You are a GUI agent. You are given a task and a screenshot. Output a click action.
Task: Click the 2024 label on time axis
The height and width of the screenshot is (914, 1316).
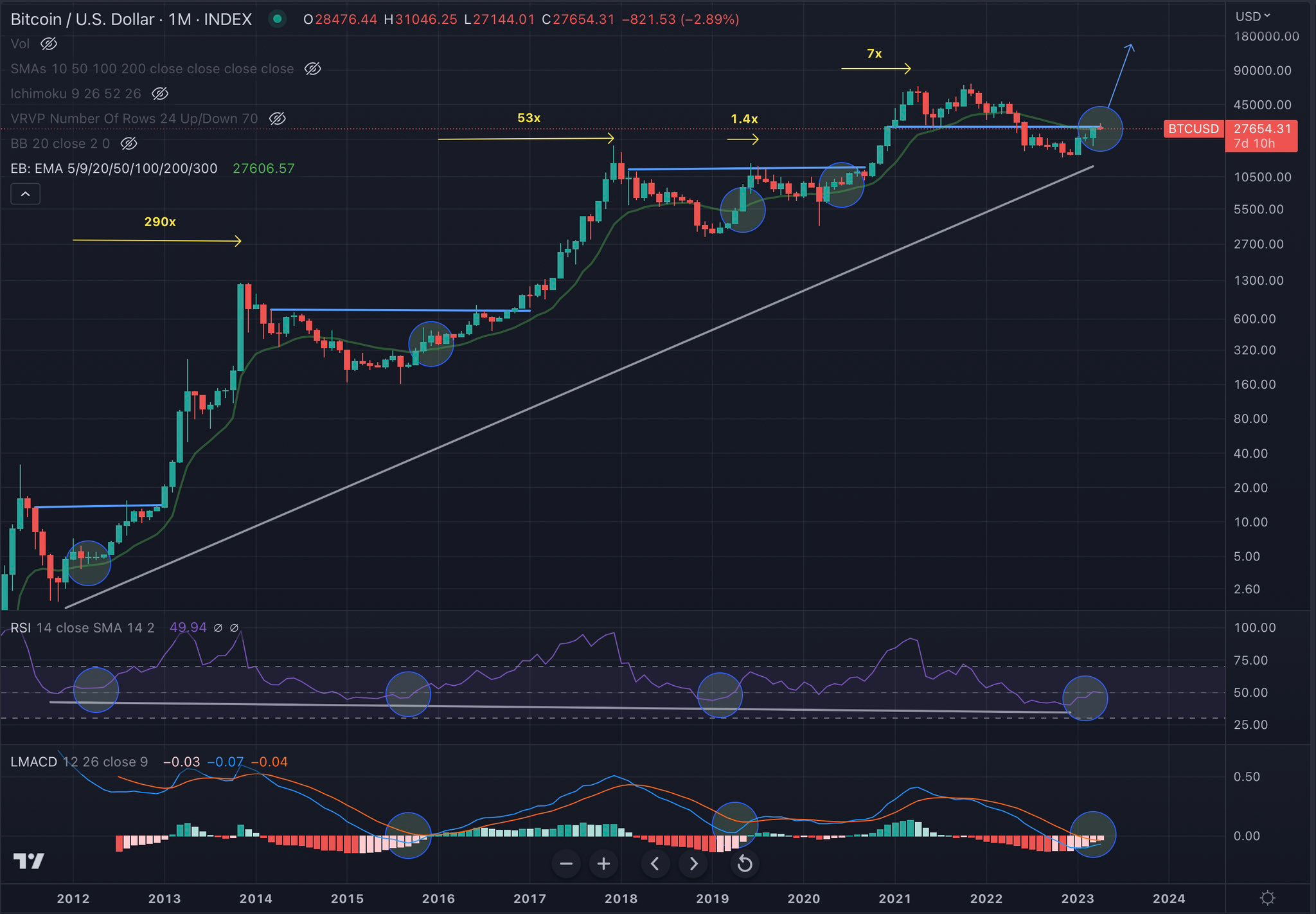[x=1169, y=899]
